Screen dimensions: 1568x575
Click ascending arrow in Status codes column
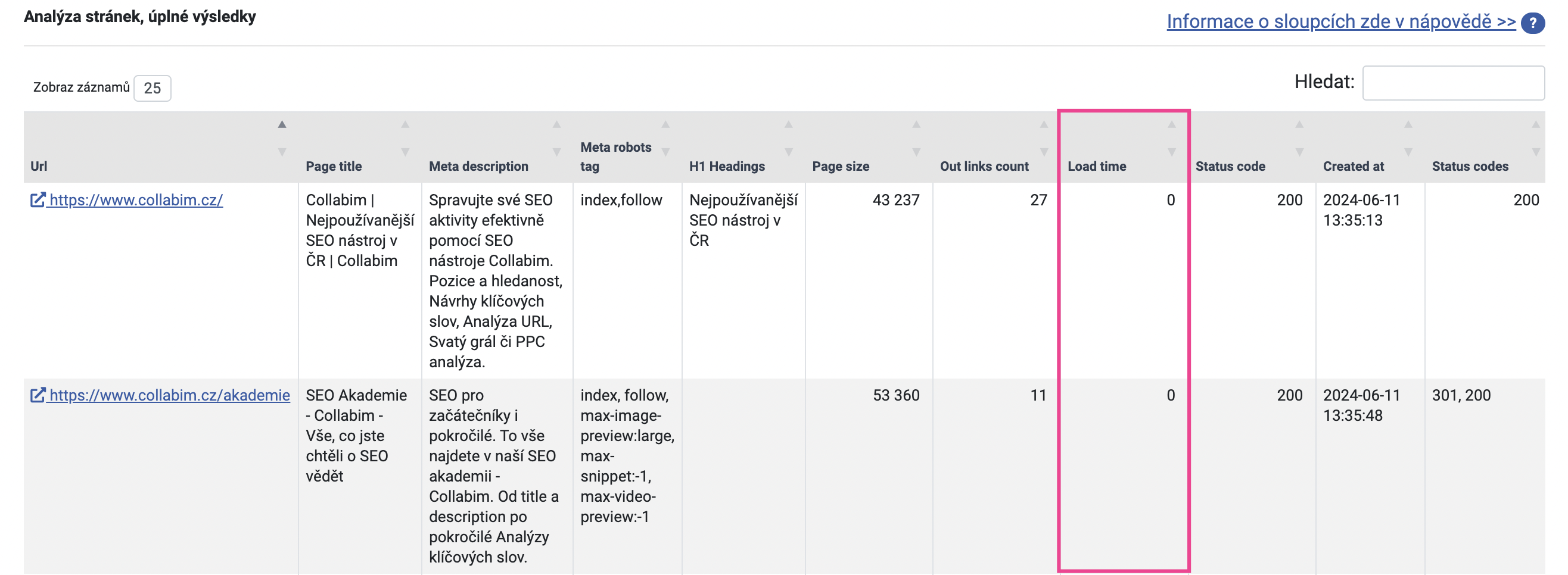point(1536,124)
